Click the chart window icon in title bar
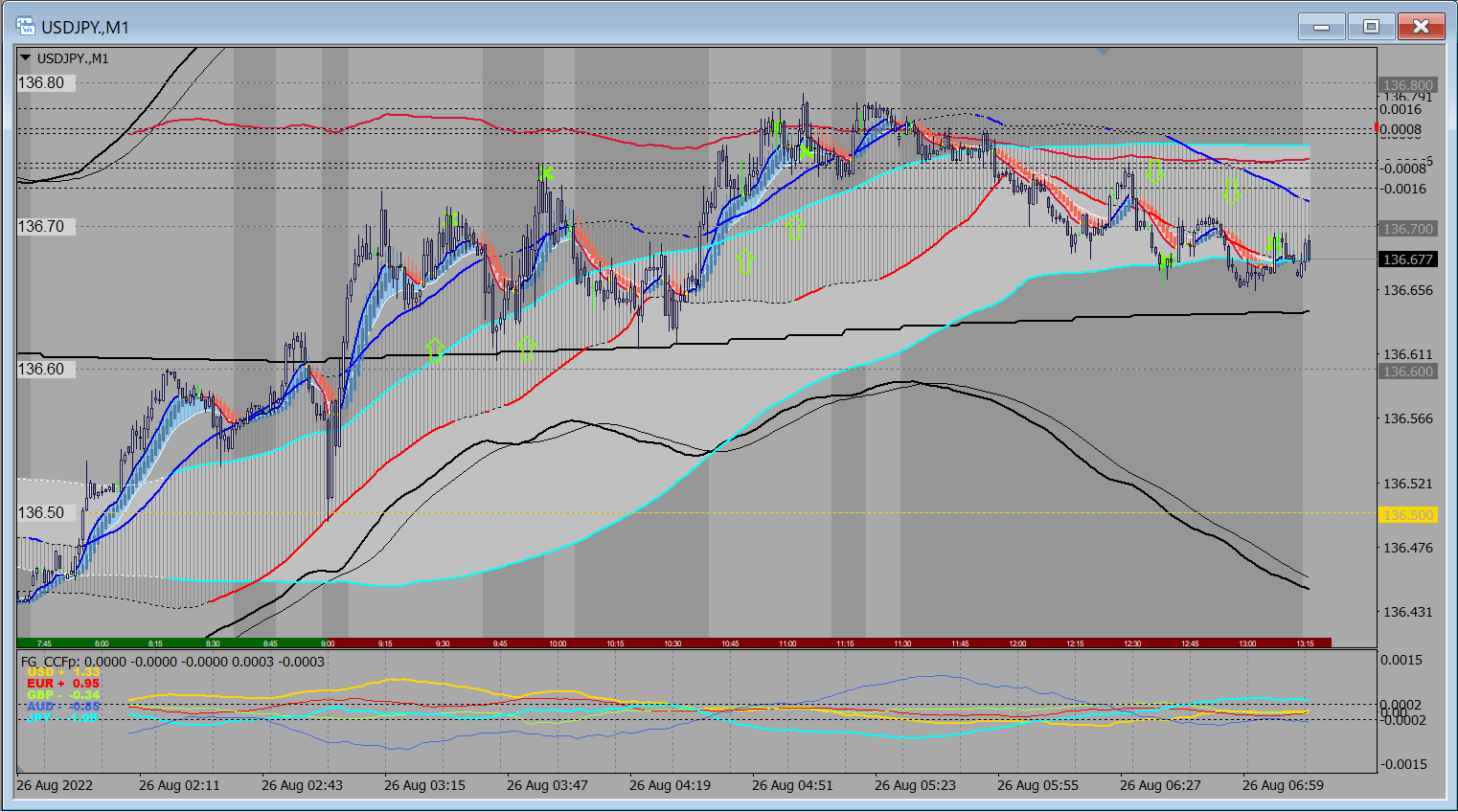Viewport: 1458px width, 812px height. click(26, 27)
